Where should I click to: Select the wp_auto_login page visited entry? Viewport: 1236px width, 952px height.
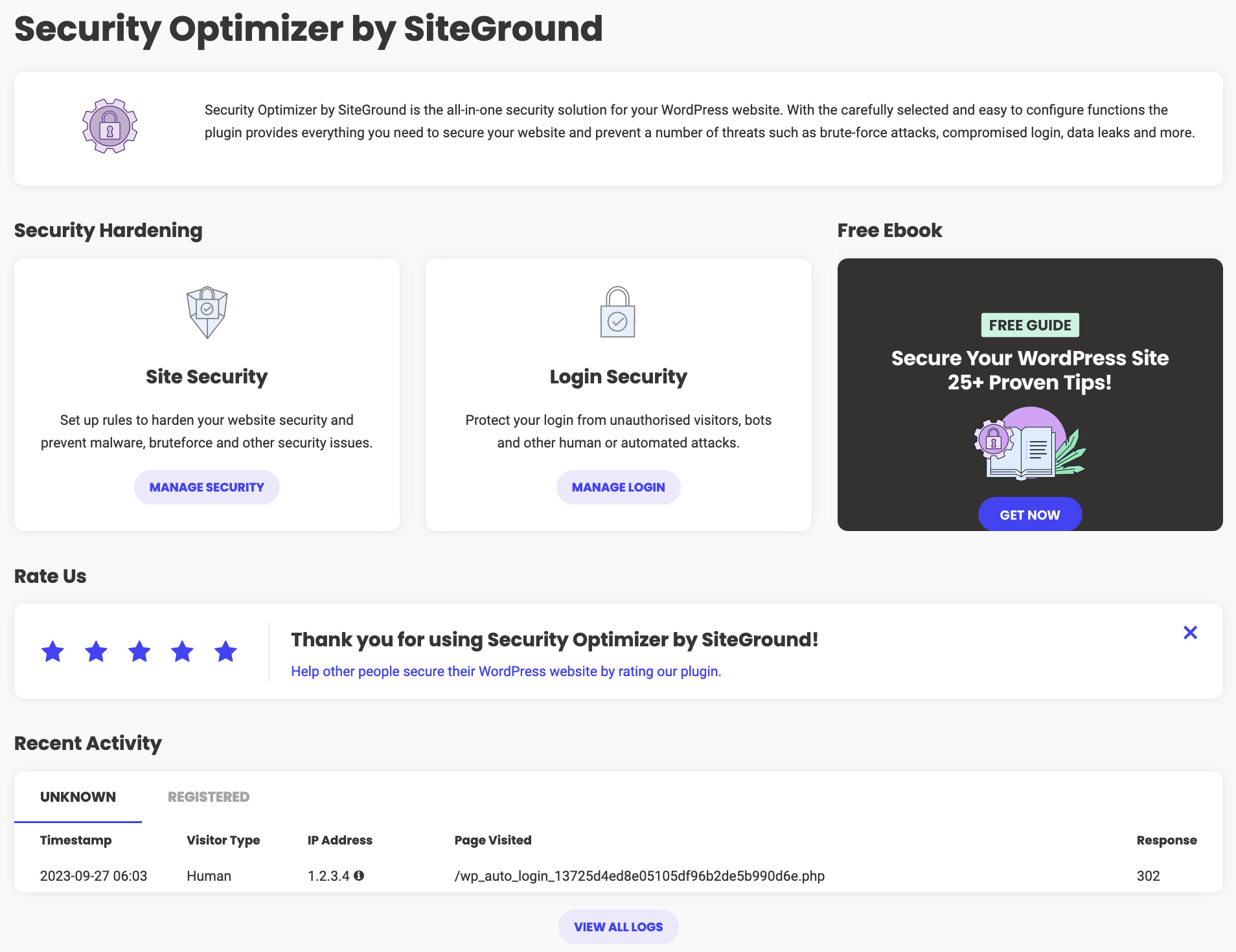point(639,876)
